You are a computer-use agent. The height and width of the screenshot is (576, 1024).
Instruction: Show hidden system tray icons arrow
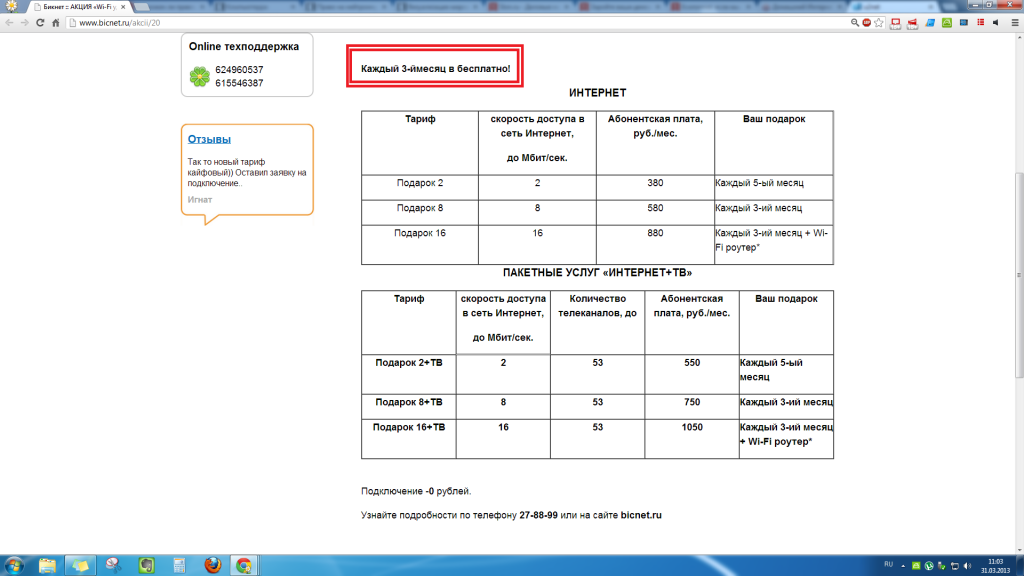point(904,565)
